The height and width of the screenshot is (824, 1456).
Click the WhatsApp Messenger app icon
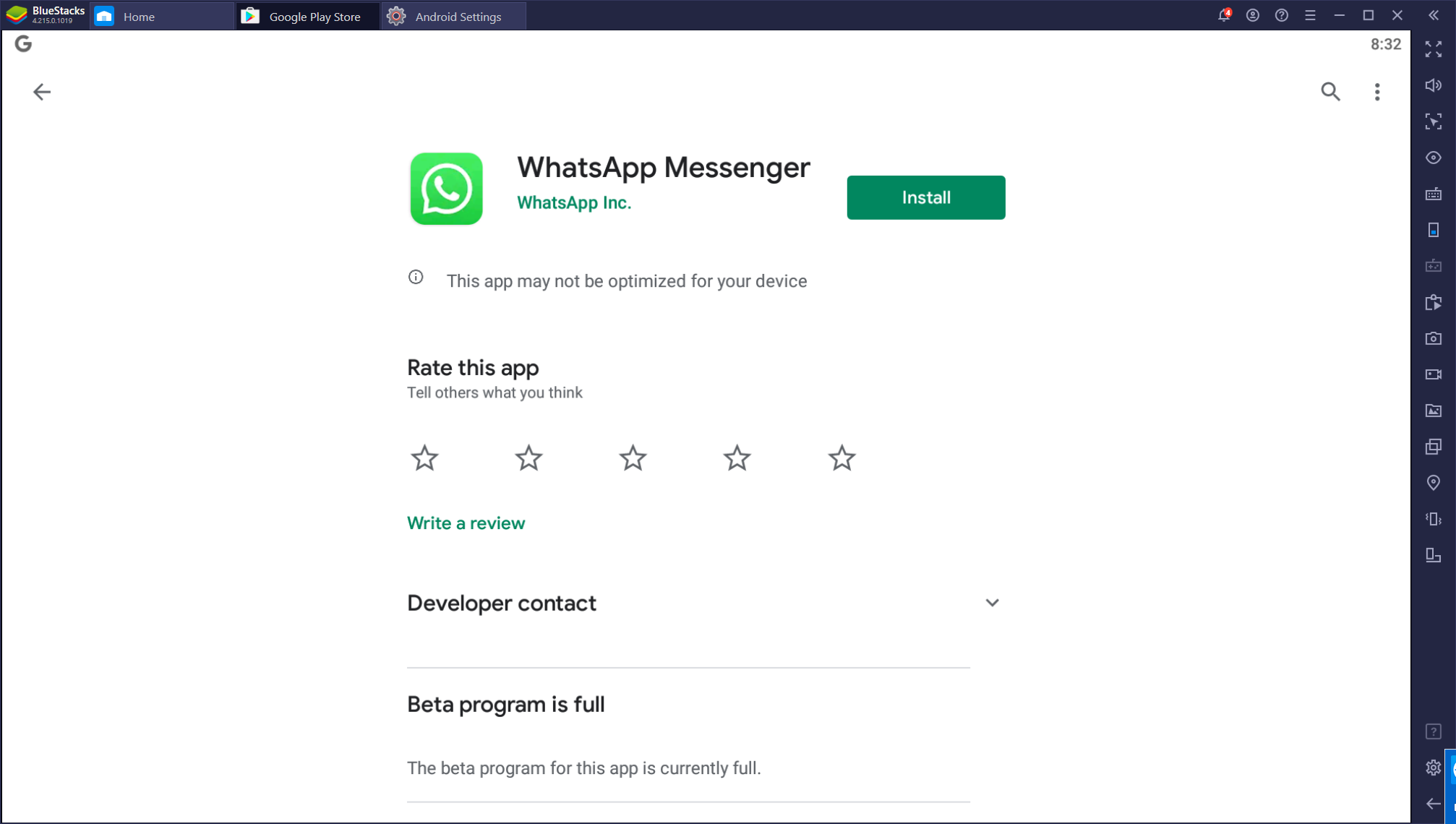(x=445, y=189)
